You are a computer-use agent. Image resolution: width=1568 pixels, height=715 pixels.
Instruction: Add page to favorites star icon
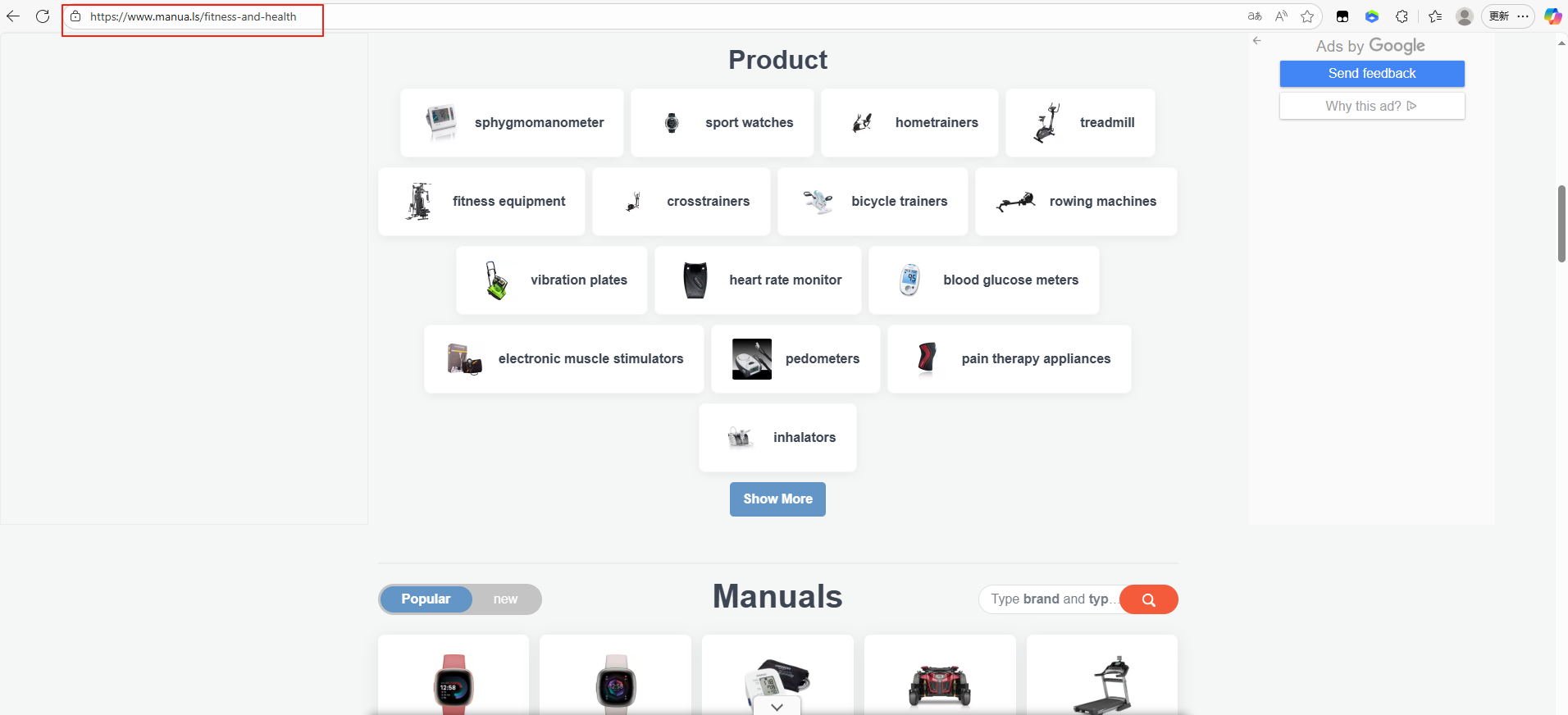point(1307,16)
